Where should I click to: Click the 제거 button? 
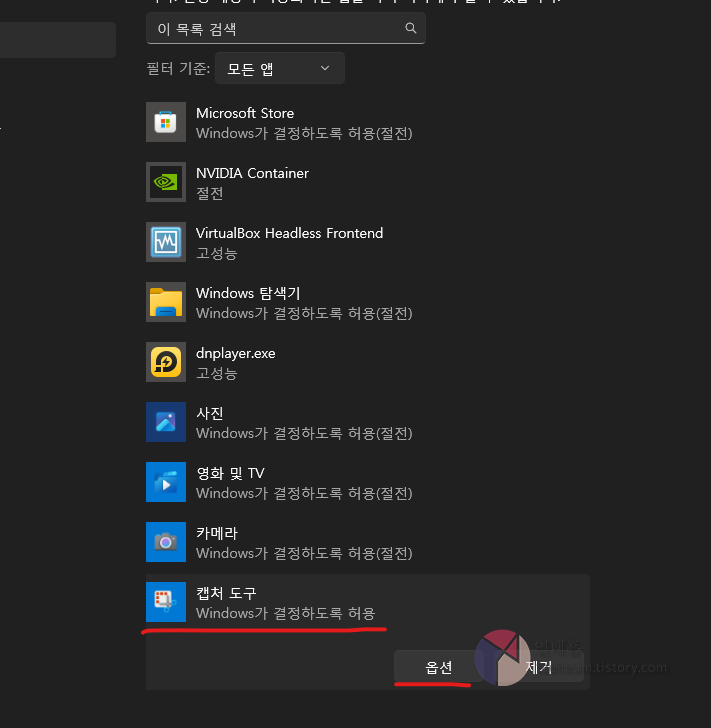pyautogui.click(x=539, y=667)
